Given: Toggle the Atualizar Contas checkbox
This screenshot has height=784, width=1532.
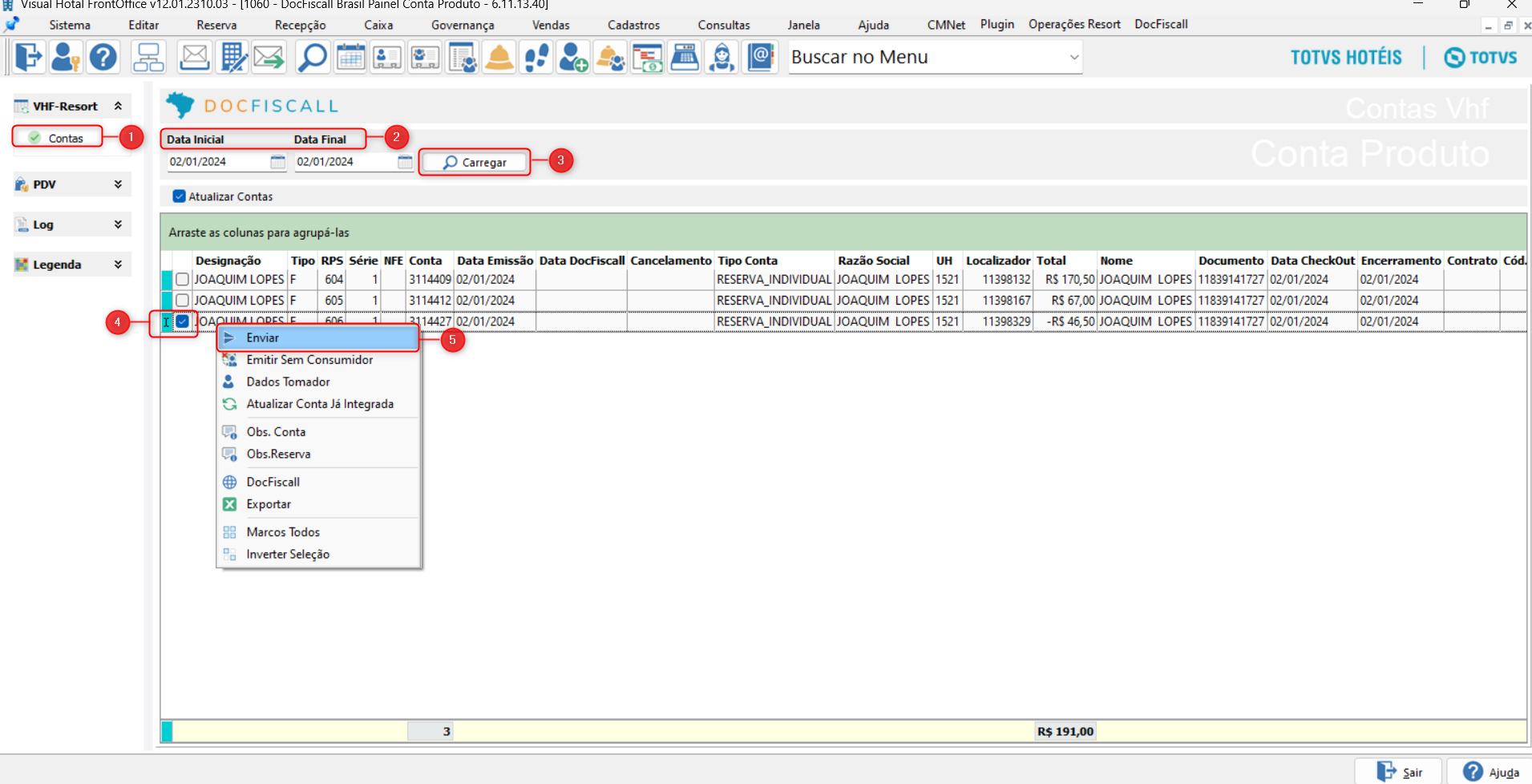Looking at the screenshot, I should 179,196.
